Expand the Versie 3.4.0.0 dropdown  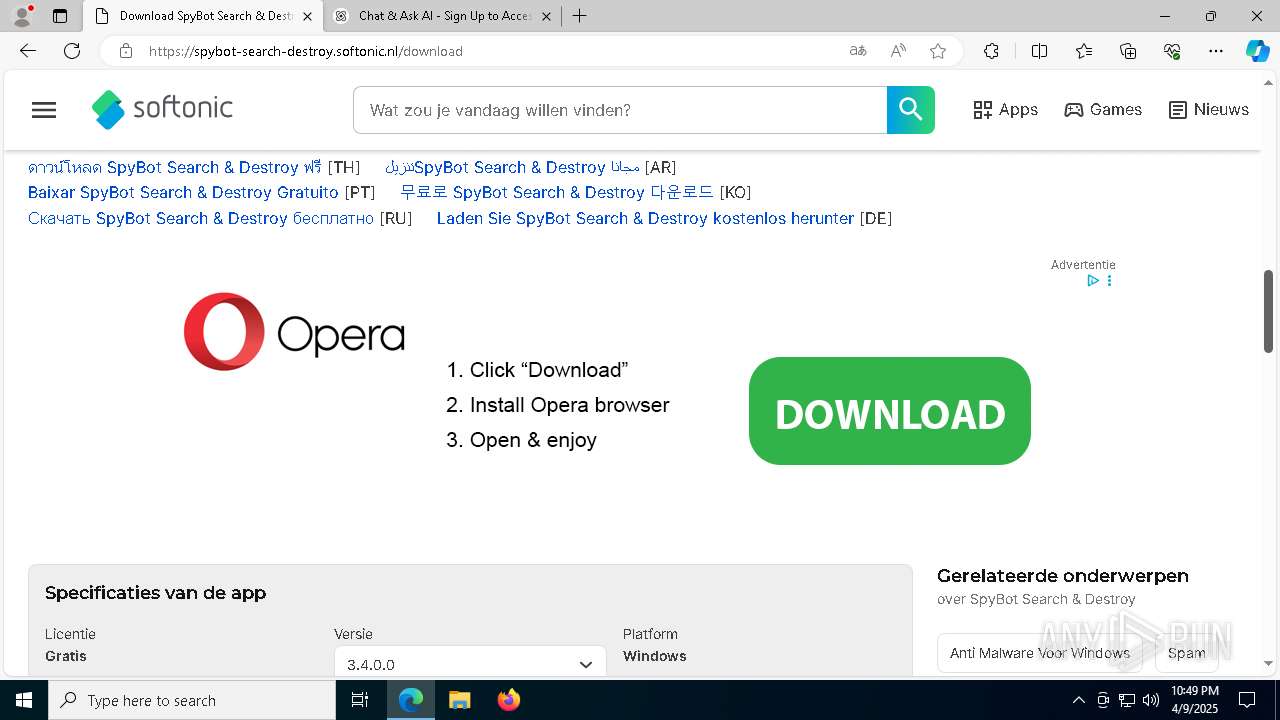point(470,664)
